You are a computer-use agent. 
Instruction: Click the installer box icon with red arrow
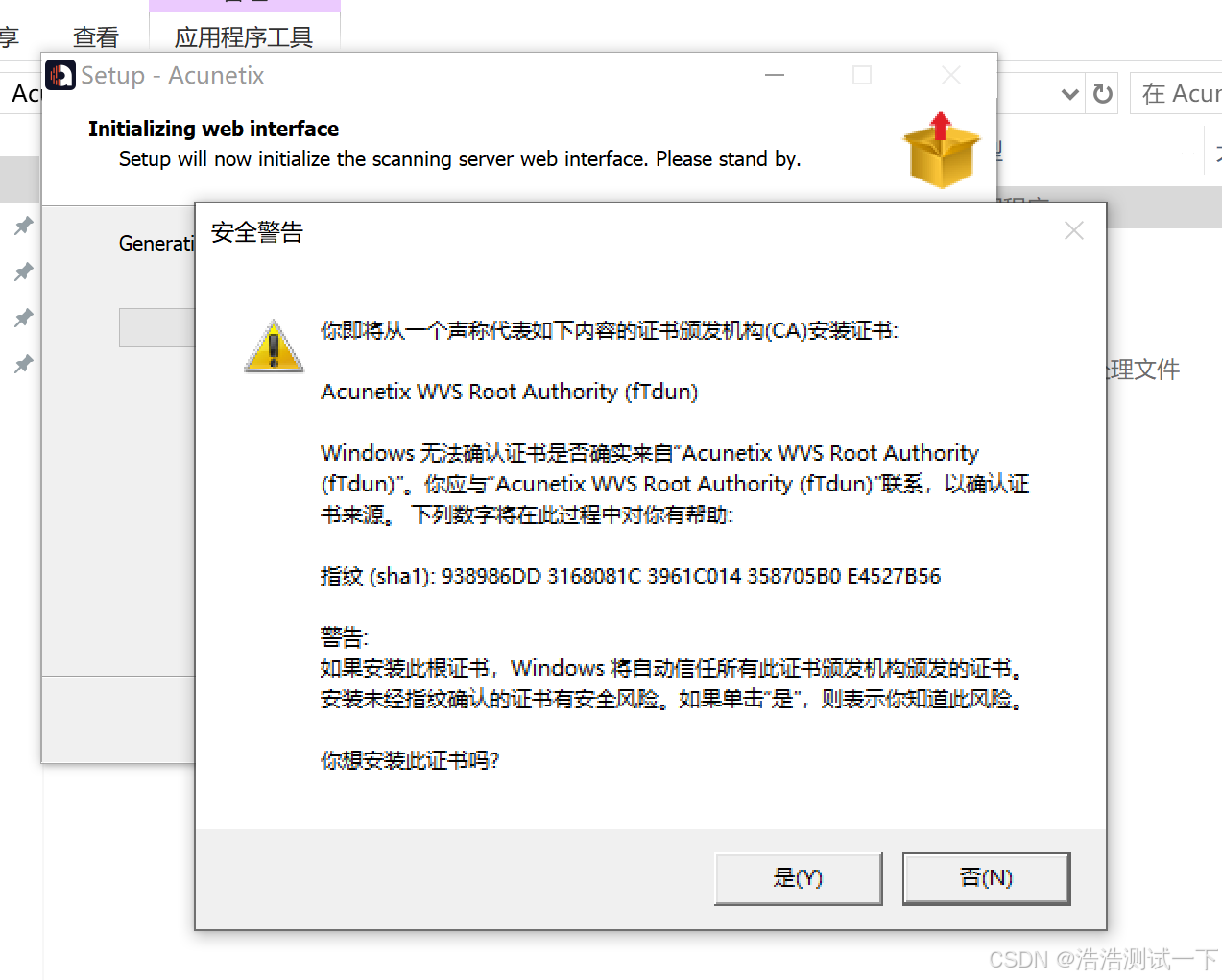[942, 150]
